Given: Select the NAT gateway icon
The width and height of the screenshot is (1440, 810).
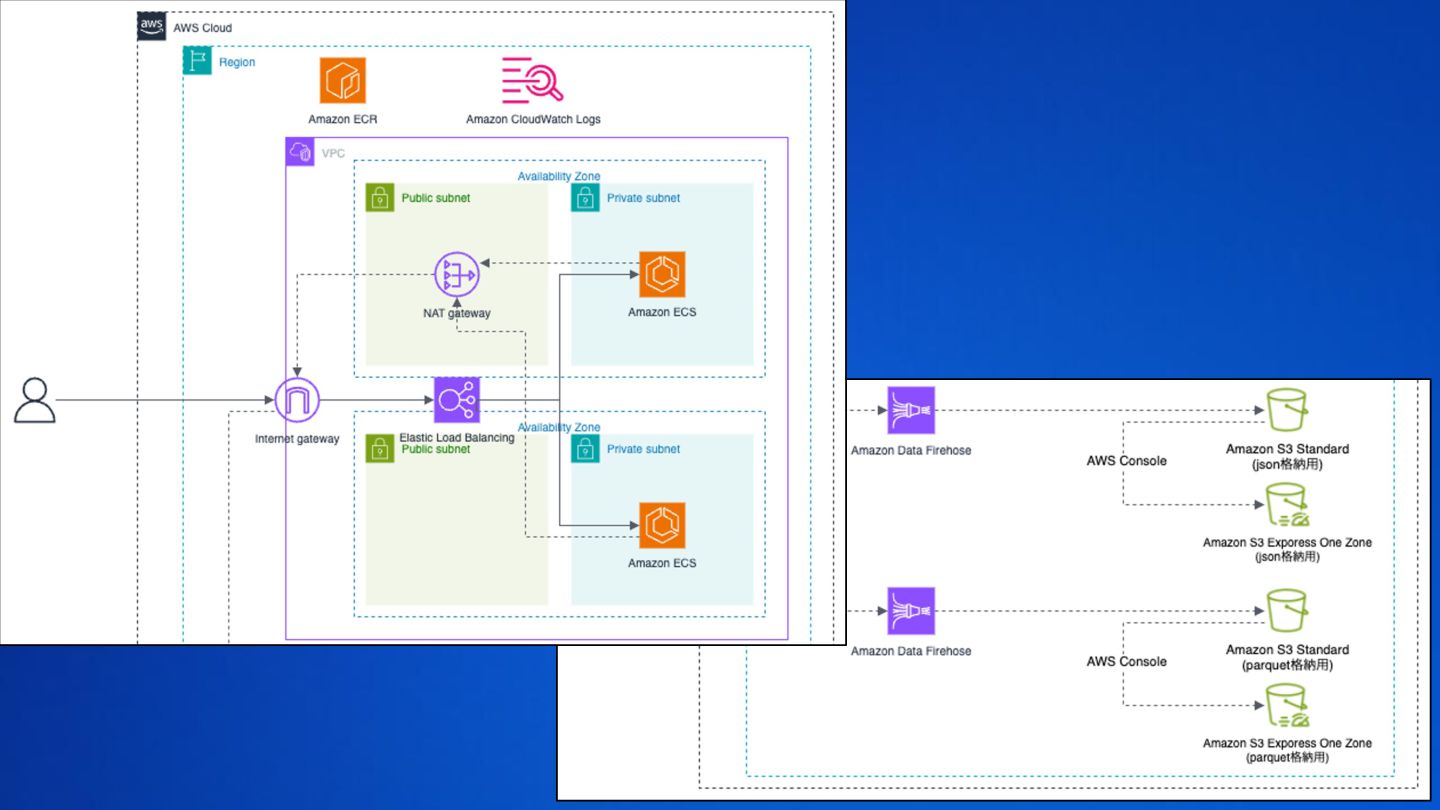Looking at the screenshot, I should tap(457, 274).
